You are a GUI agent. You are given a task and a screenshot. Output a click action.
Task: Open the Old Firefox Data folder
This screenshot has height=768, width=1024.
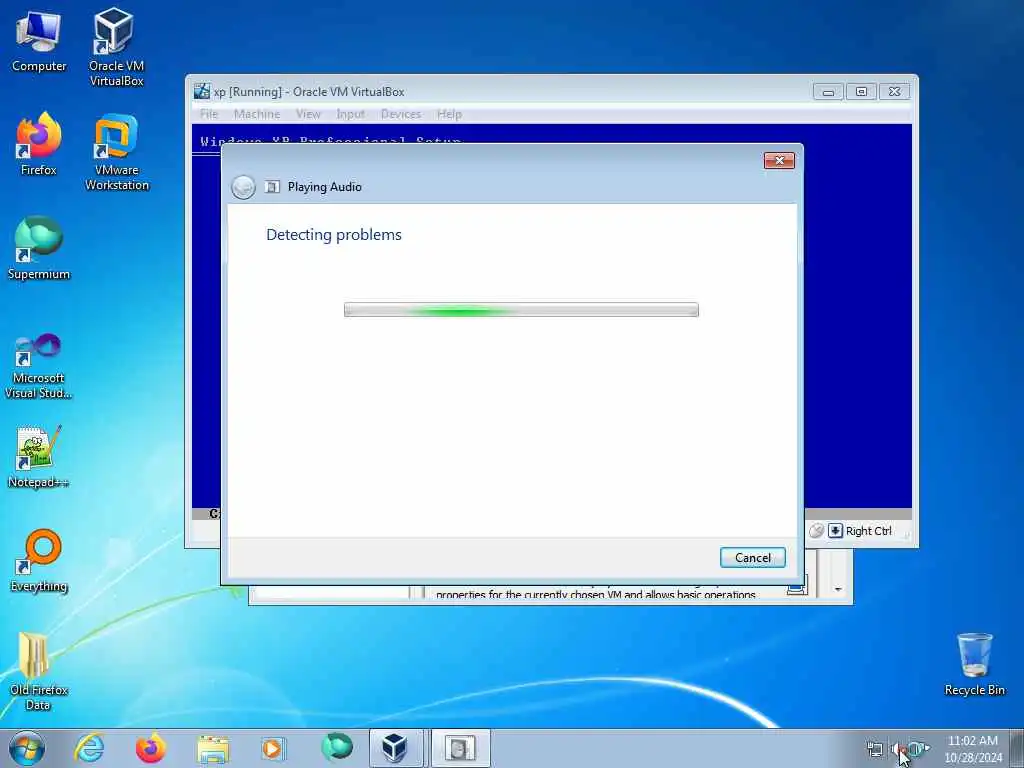tap(39, 671)
